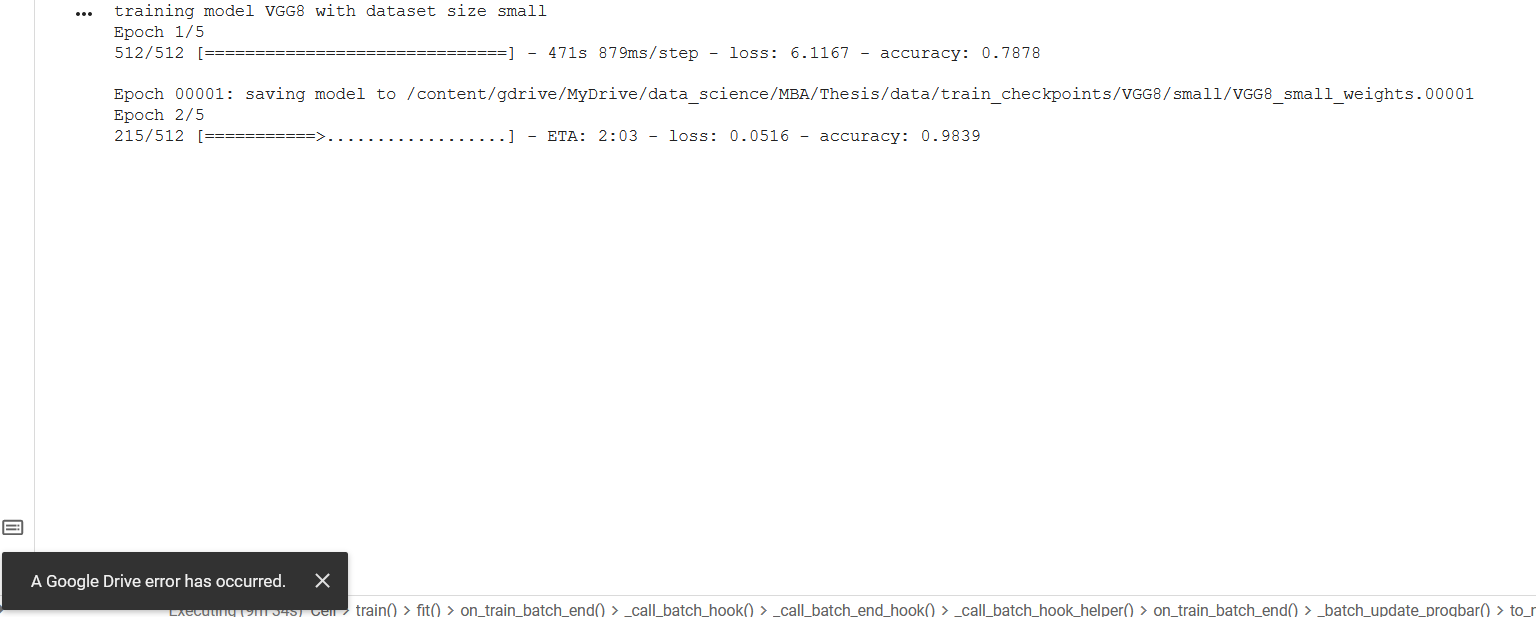This screenshot has height=624, width=1536.
Task: Click the truncated last frame at bar's right end
Action: click(x=1522, y=610)
